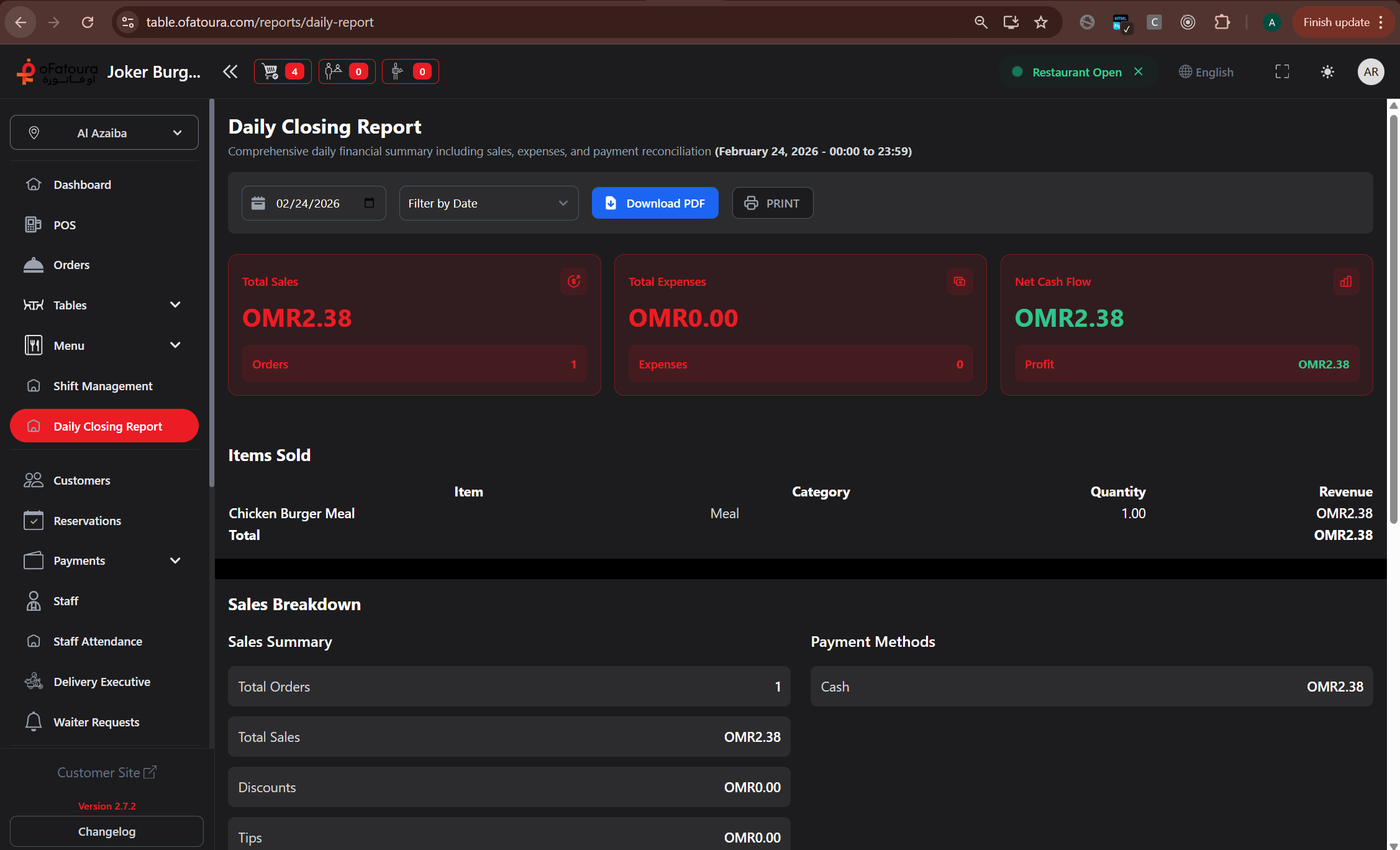The width and height of the screenshot is (1400, 850).
Task: Collapse sidebar with double chevron icon
Action: click(230, 71)
